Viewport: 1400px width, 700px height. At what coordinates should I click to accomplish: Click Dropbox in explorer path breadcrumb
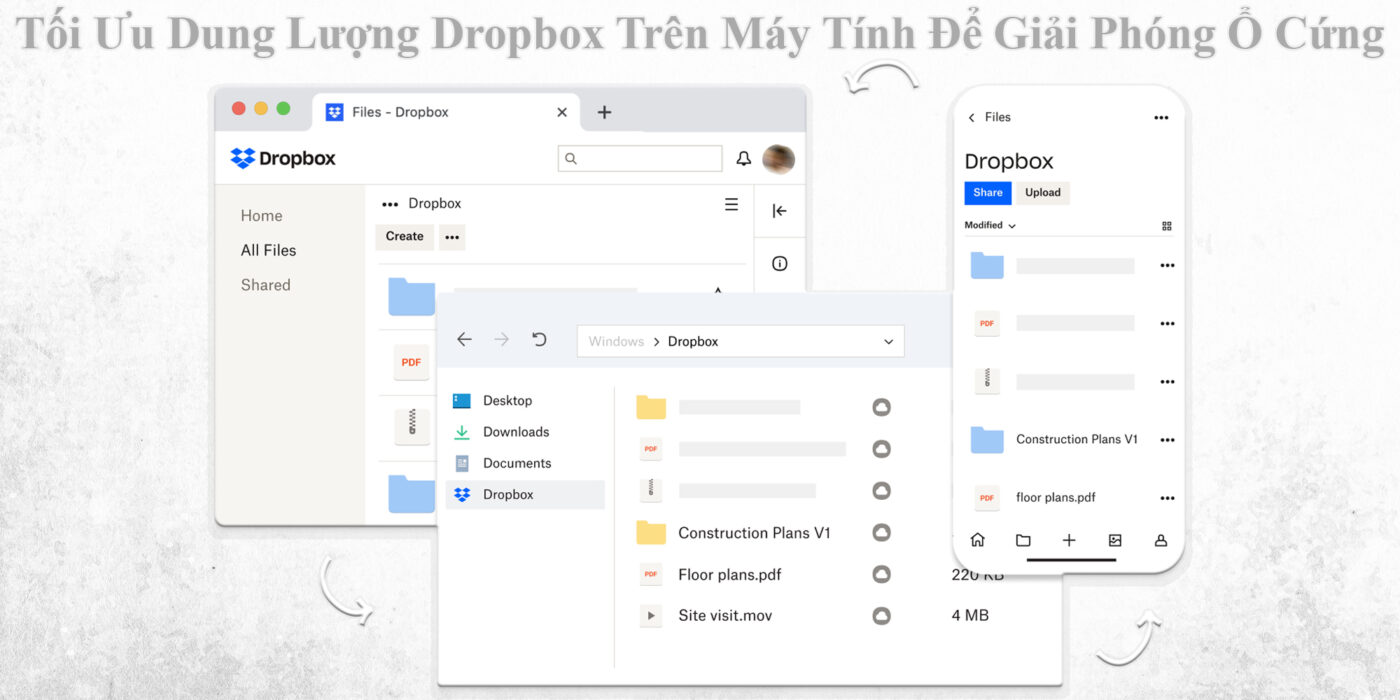point(693,341)
